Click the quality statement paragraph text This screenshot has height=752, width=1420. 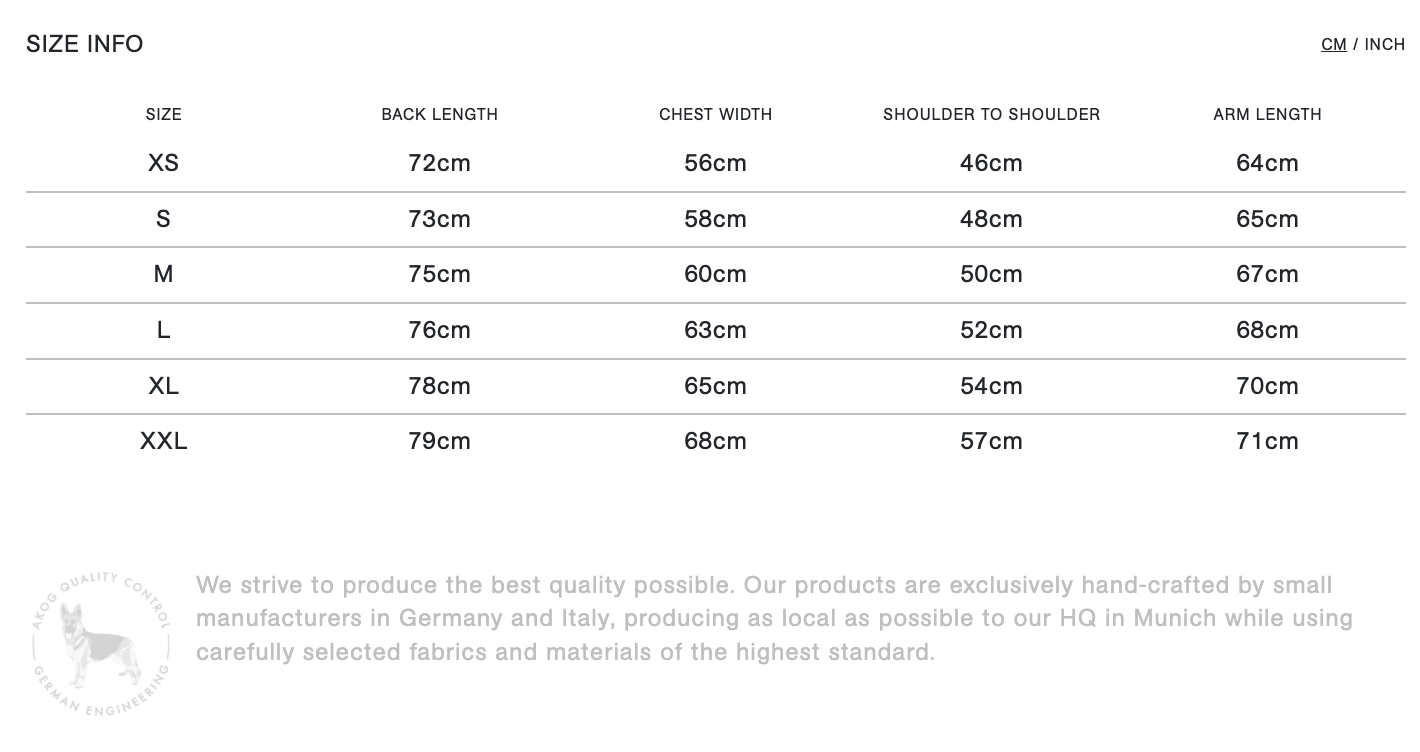(x=775, y=619)
